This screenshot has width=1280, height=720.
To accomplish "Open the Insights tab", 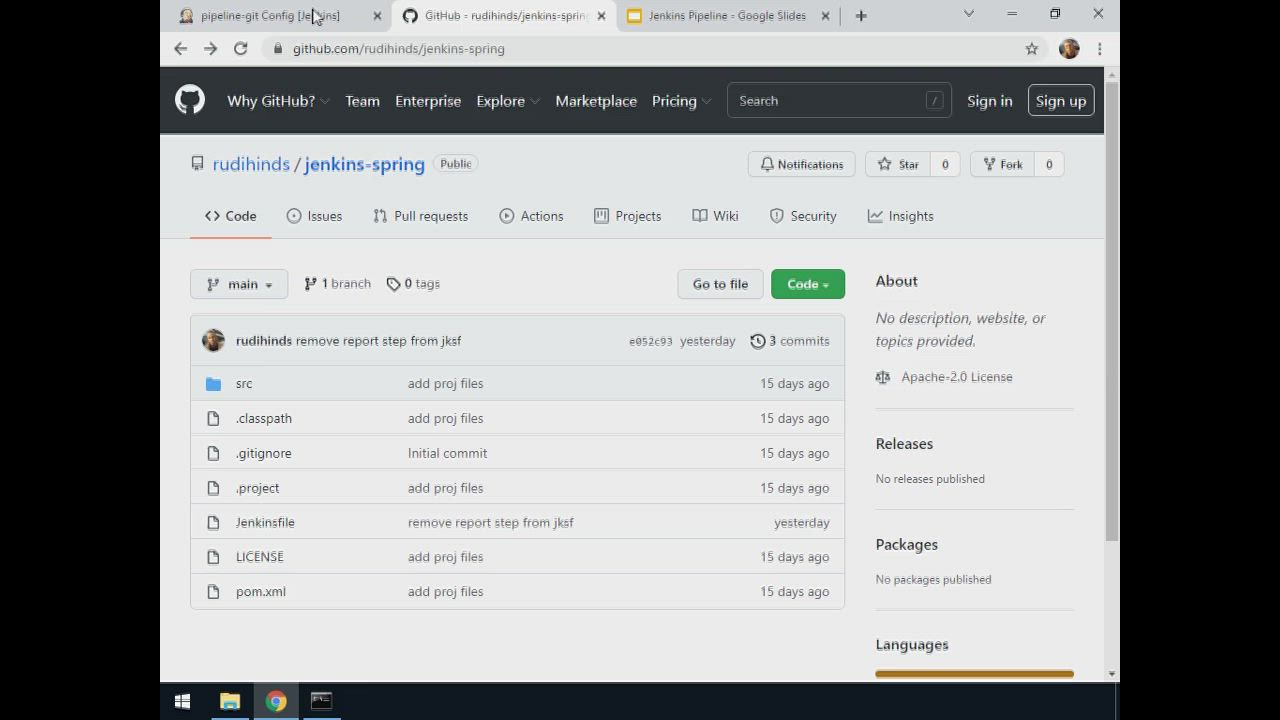I will tap(900, 216).
